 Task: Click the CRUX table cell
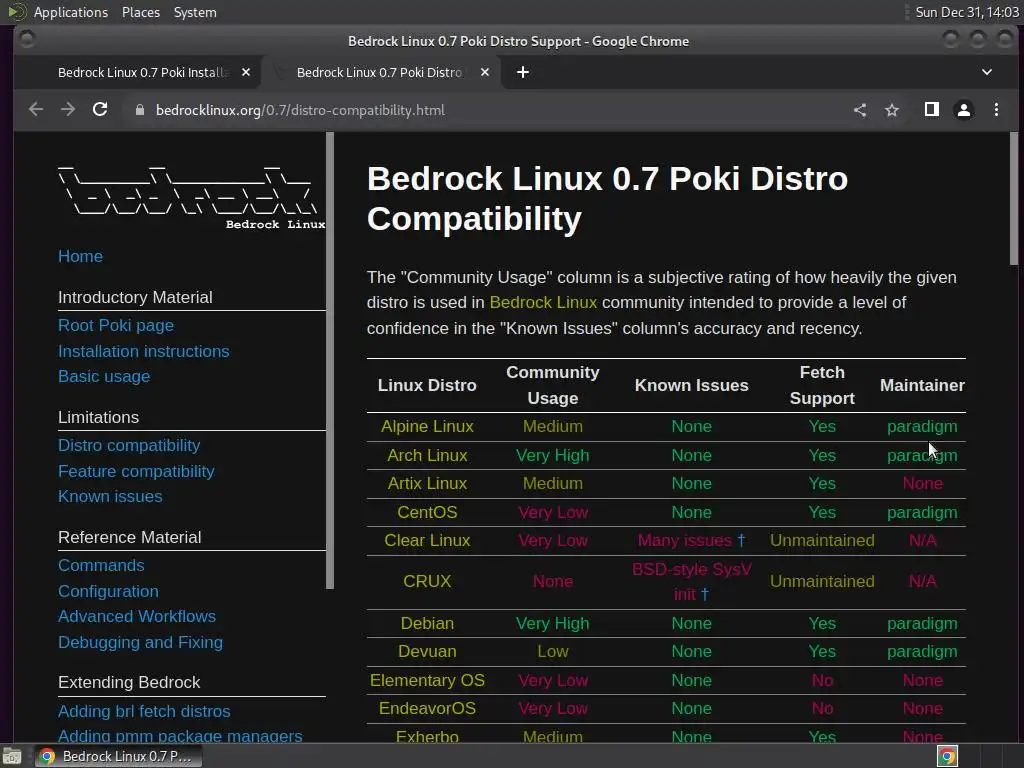coord(427,581)
